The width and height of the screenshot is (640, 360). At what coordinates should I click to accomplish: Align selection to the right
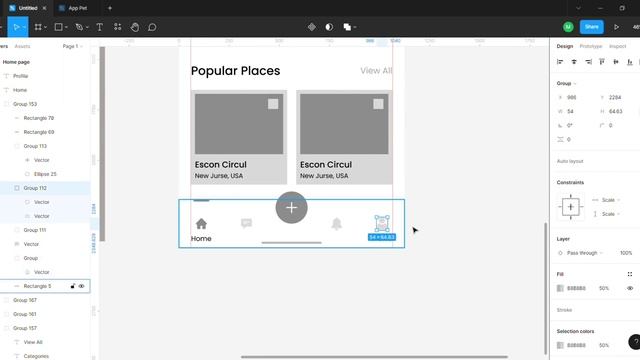588,62
